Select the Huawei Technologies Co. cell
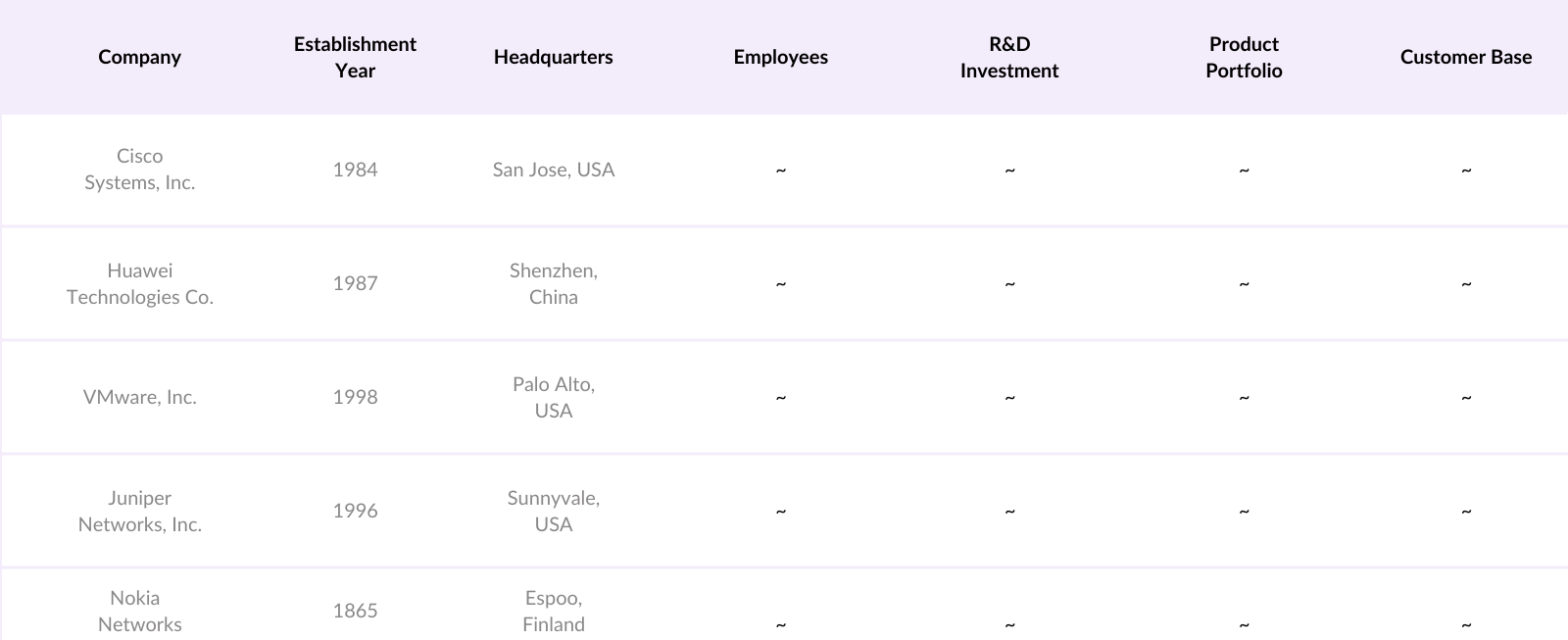1568x640 pixels. pos(139,283)
